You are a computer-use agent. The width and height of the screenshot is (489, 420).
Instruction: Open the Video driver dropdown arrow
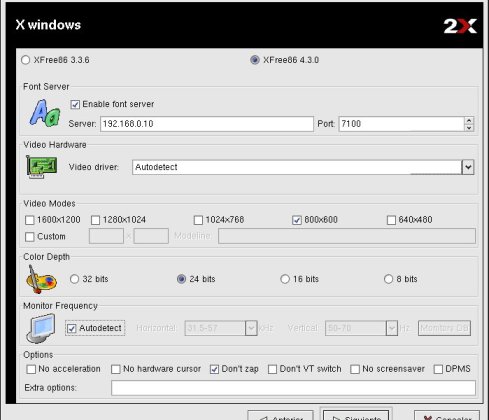468,167
